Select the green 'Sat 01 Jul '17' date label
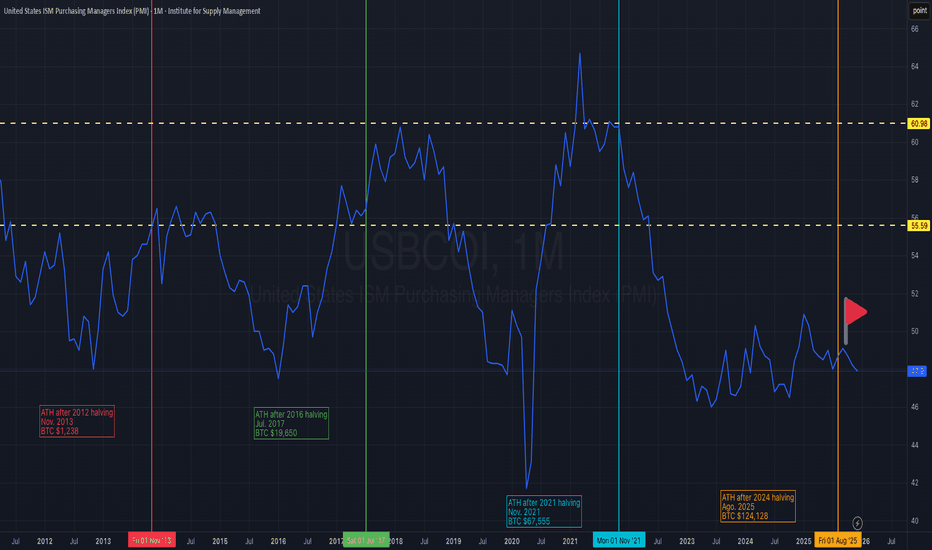The width and height of the screenshot is (932, 550). [366, 540]
